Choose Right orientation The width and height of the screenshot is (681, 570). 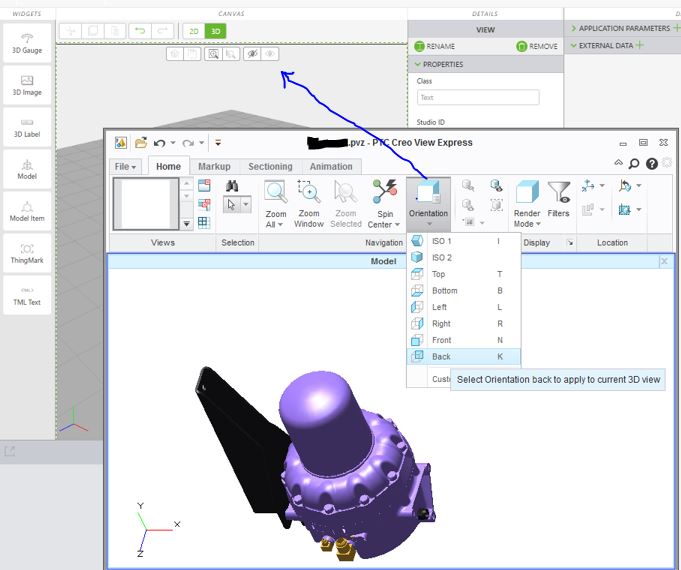coord(463,324)
